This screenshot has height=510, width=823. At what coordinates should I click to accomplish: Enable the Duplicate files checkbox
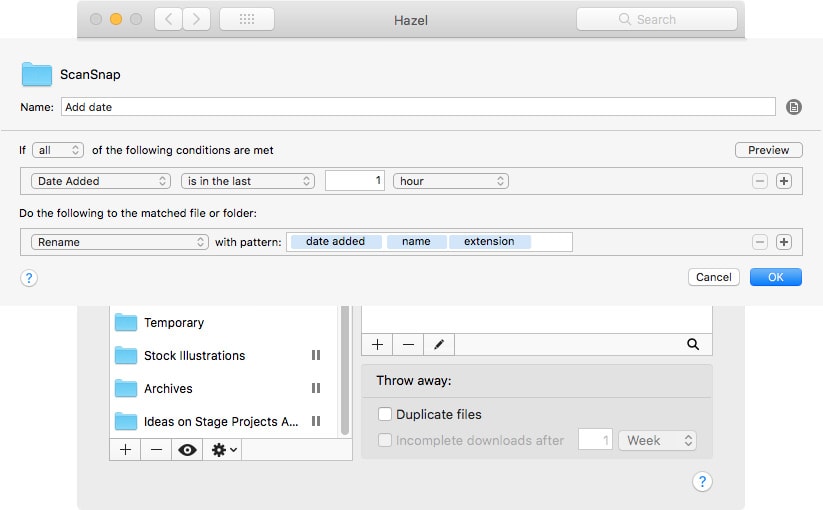[x=385, y=414]
